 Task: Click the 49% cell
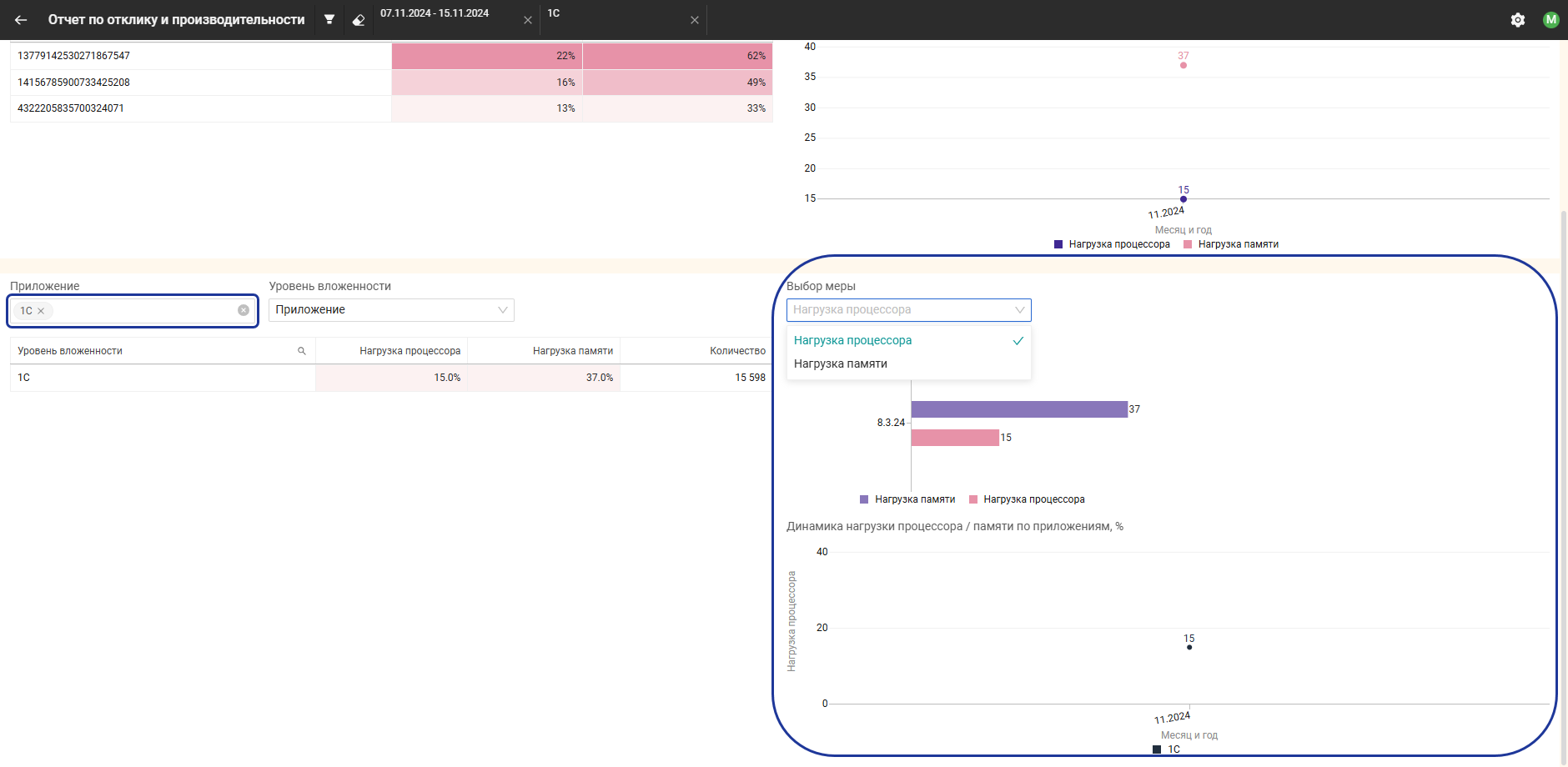[x=678, y=83]
